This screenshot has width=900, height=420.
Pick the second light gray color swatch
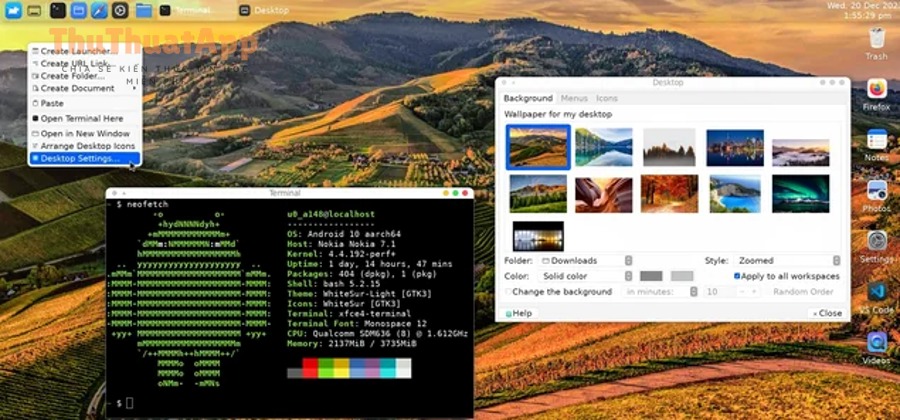point(682,276)
